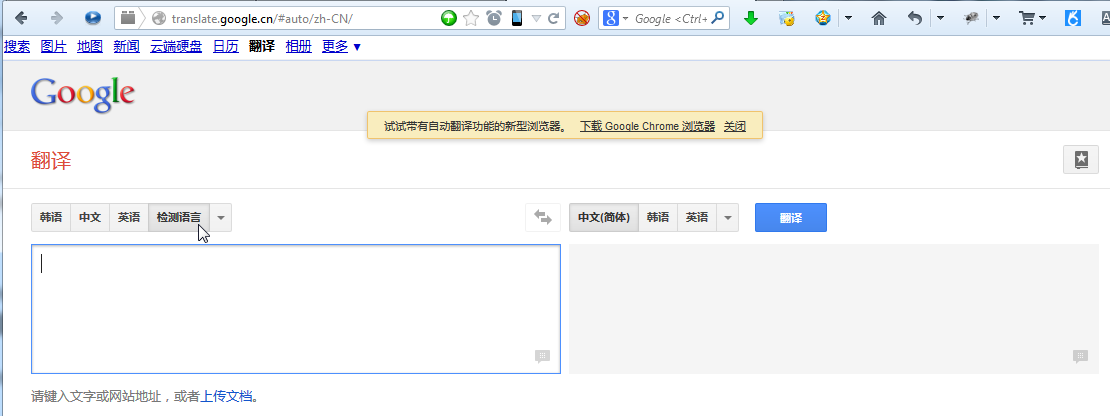The image size is (1110, 416).
Task: Click the result box speech bubble icon
Action: pyautogui.click(x=1080, y=356)
